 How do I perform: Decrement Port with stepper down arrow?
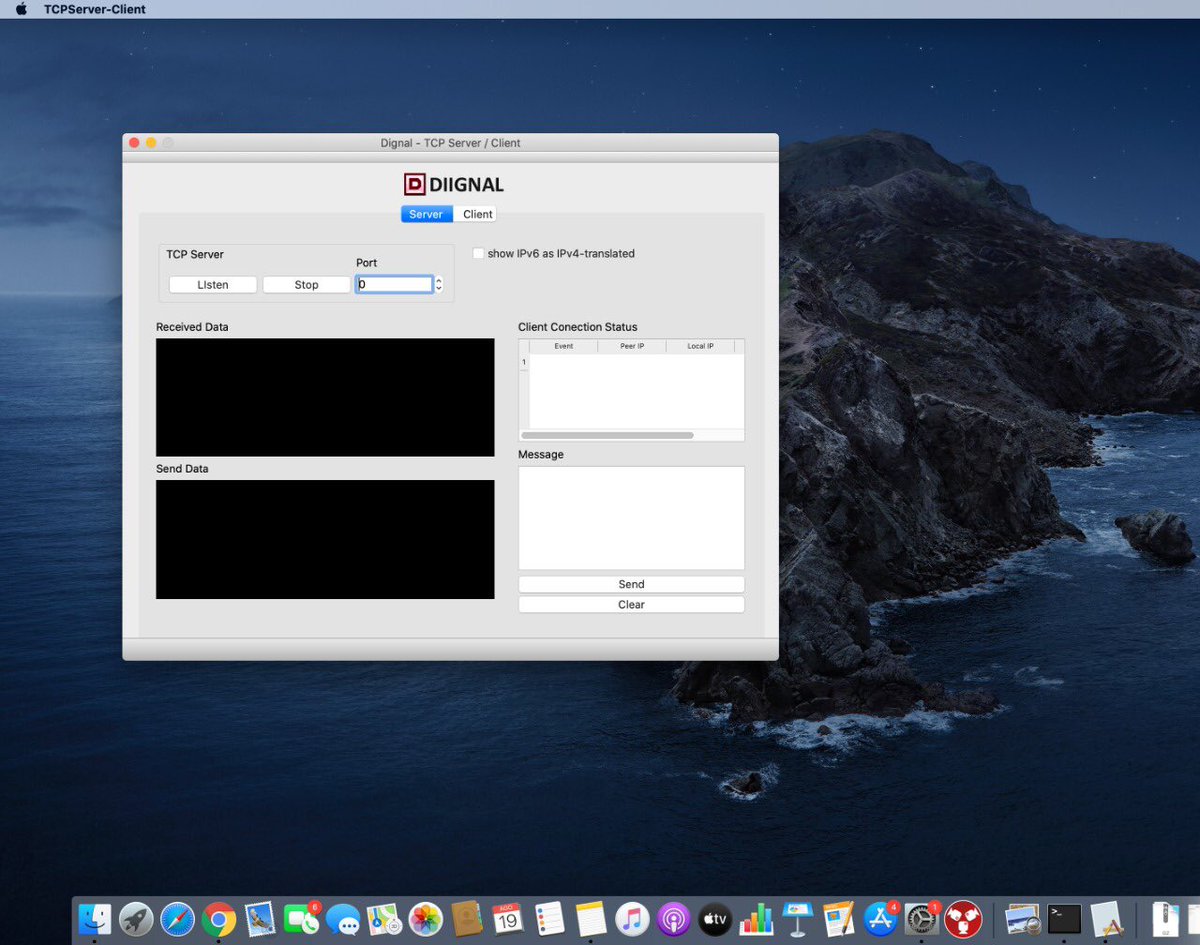(438, 289)
